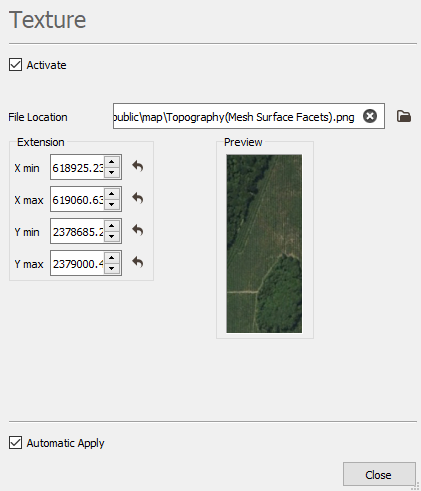
Task: Decrease Y min using the down arrow
Action: click(x=112, y=236)
